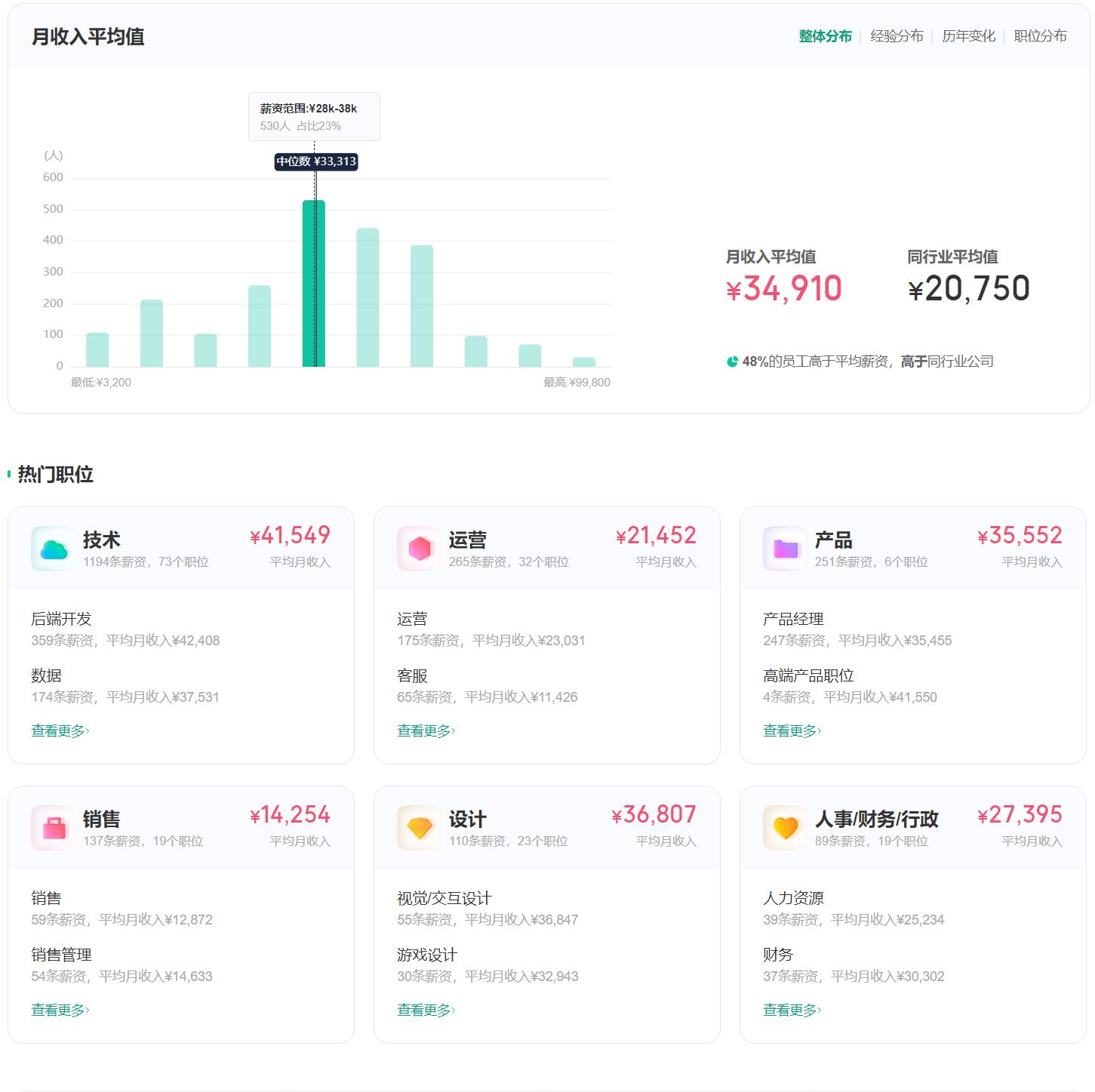
Task: Switch to the 职位分布 tab
Action: coord(1040,35)
